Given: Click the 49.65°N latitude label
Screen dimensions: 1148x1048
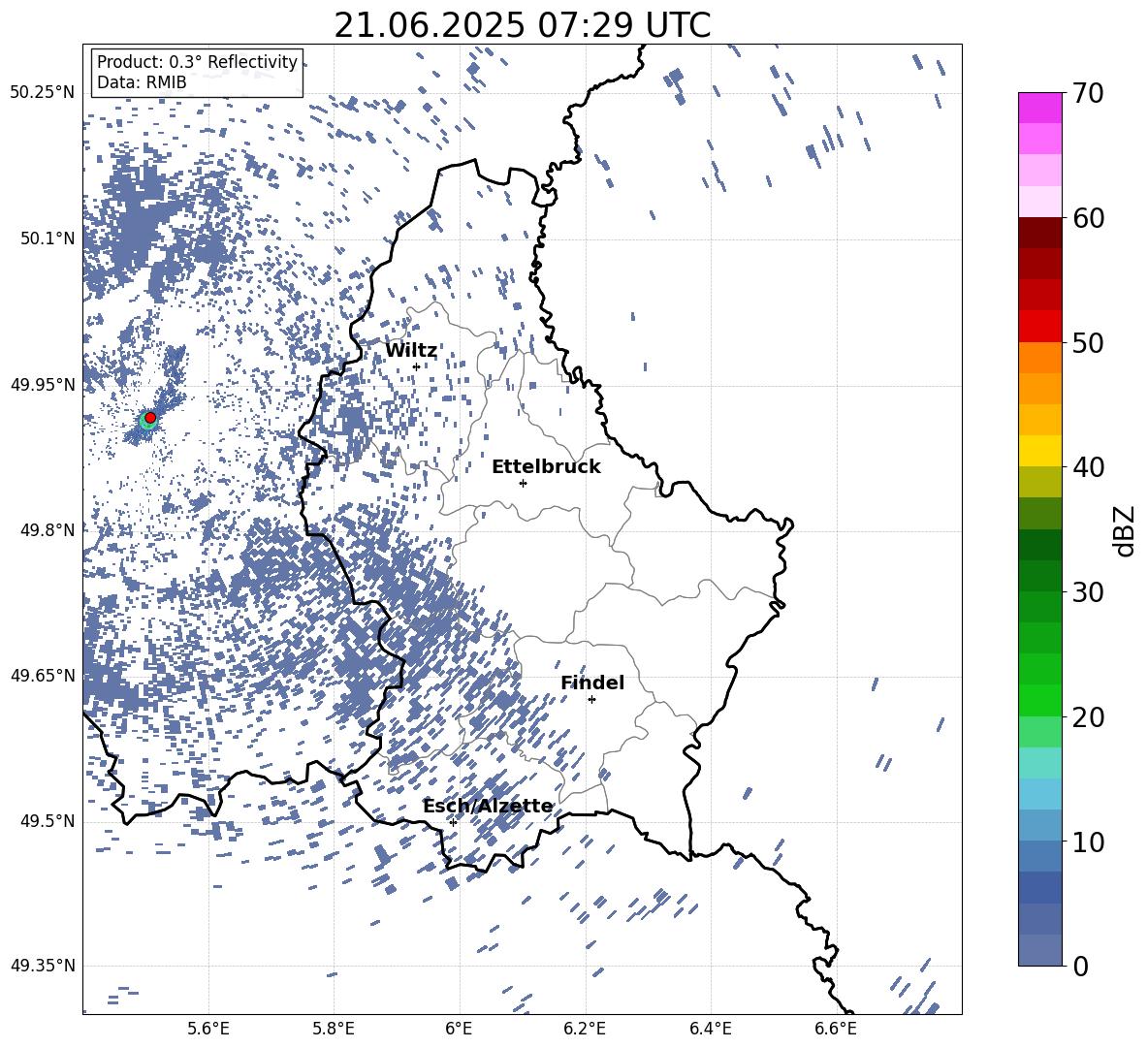Looking at the screenshot, I should coord(44,675).
